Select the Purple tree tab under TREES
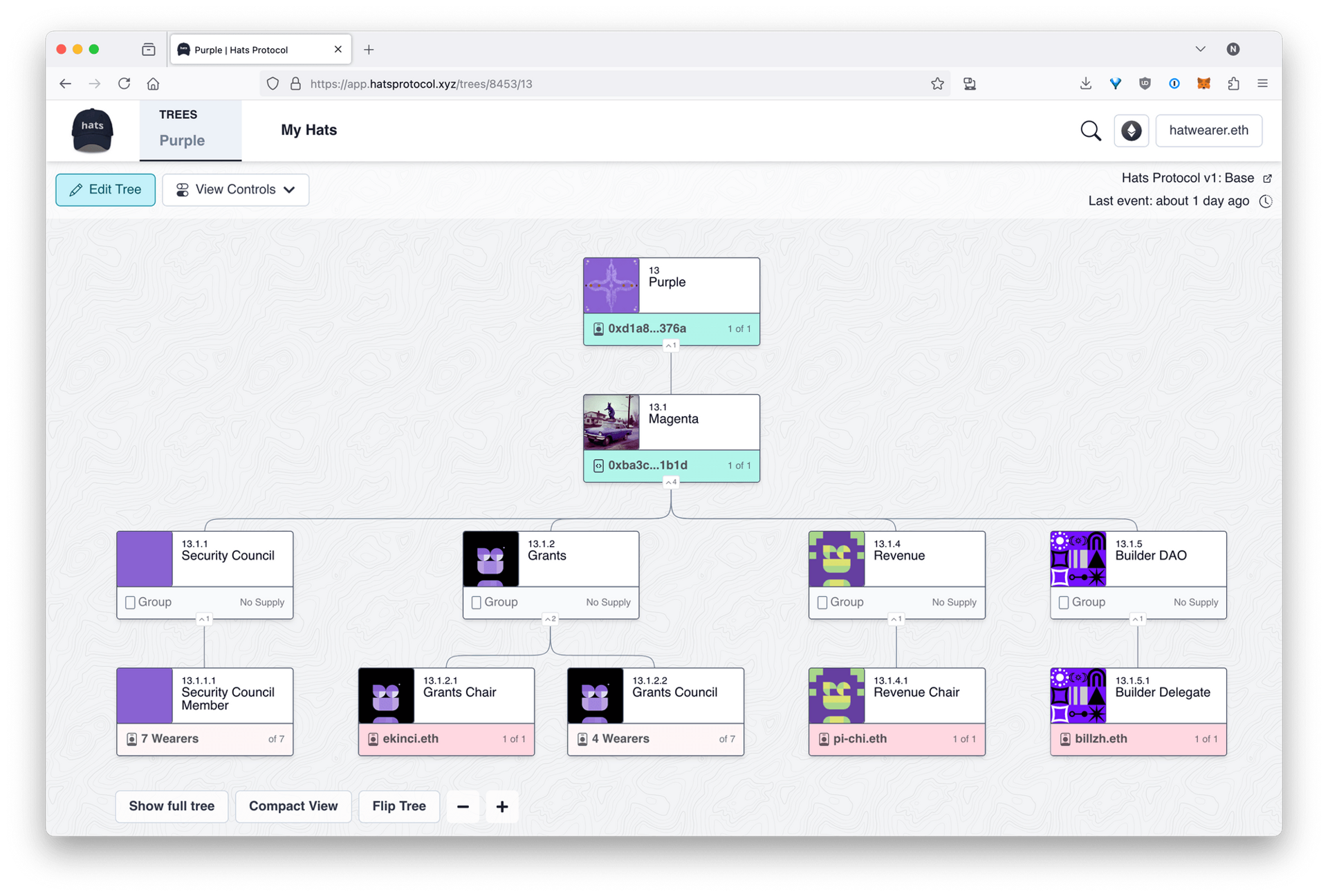 pyautogui.click(x=182, y=140)
